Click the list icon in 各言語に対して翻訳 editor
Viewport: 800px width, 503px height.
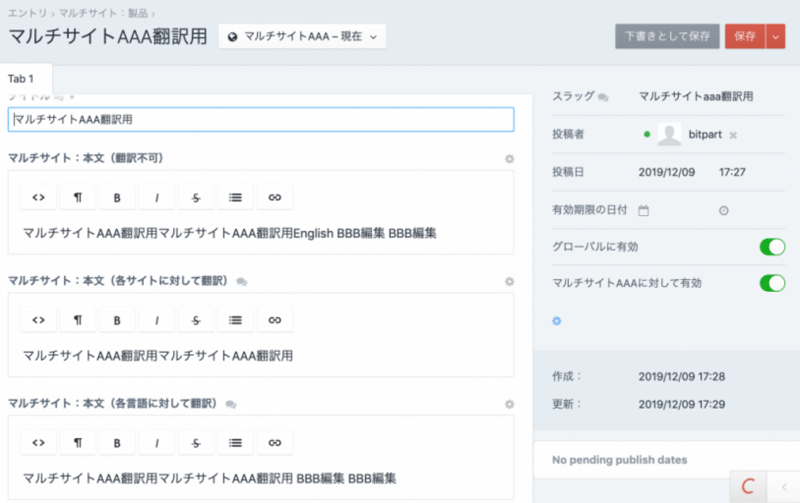(x=235, y=443)
